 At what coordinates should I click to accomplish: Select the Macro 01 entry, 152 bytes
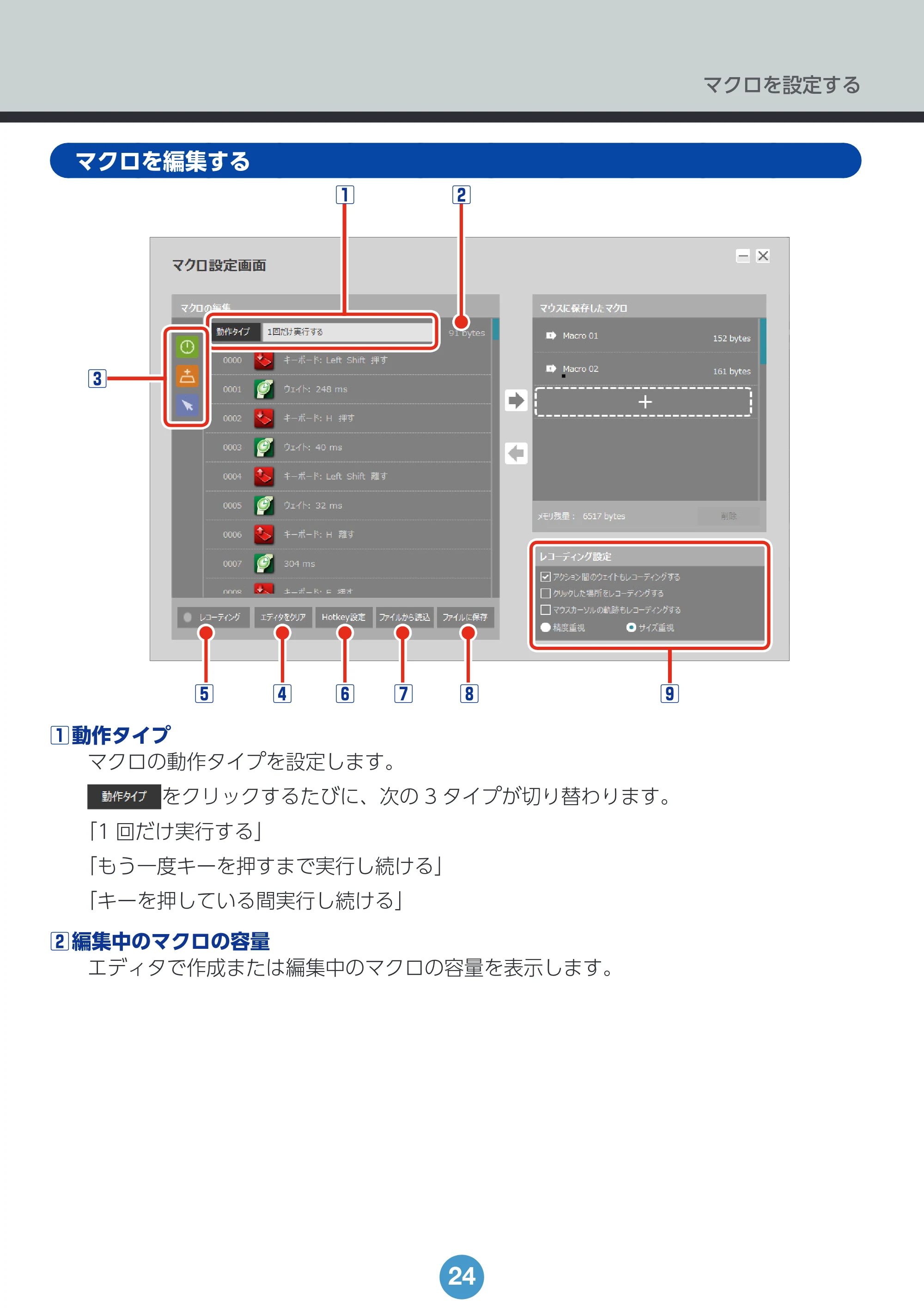coord(645,336)
